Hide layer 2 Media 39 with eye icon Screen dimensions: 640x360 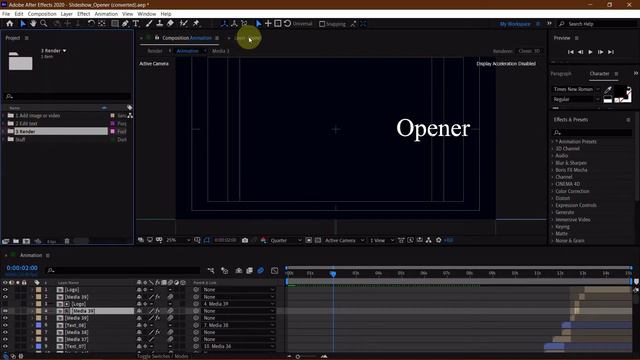pyautogui.click(x=5, y=297)
